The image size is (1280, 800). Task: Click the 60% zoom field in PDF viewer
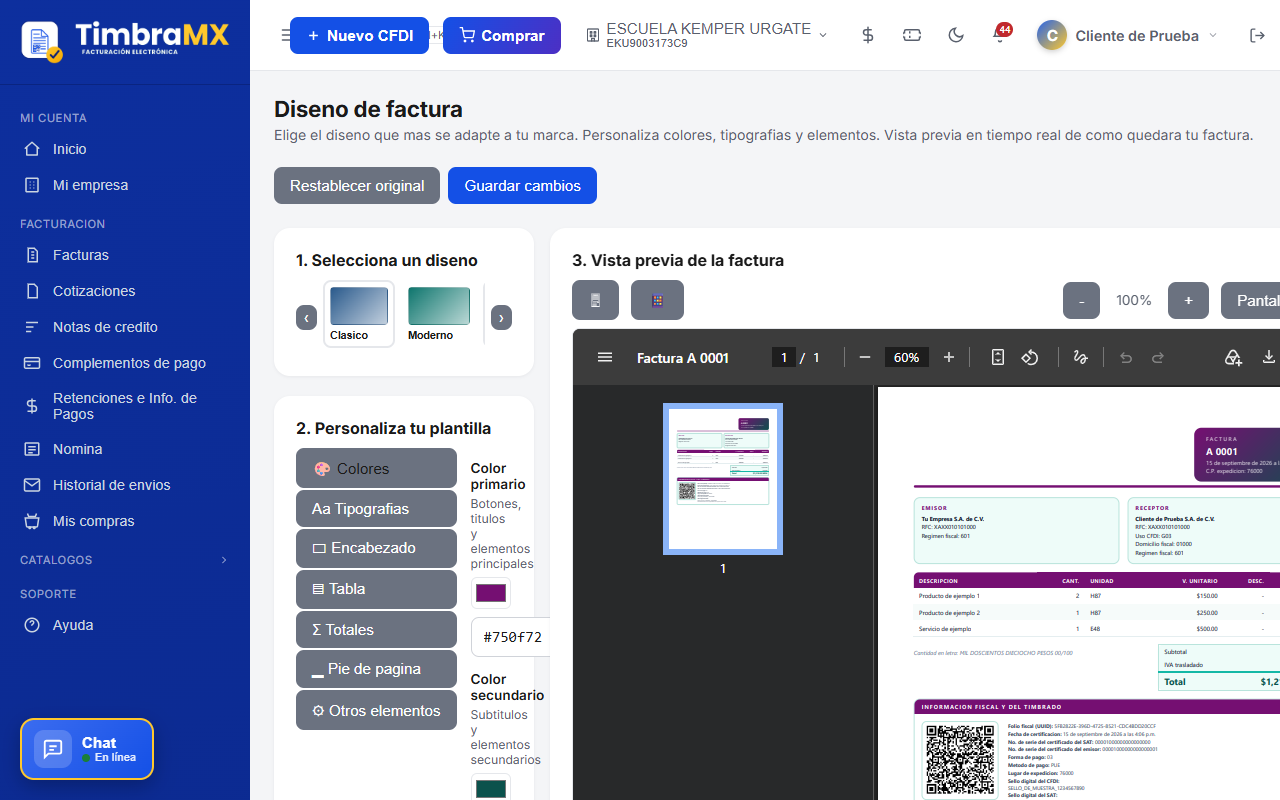point(907,357)
